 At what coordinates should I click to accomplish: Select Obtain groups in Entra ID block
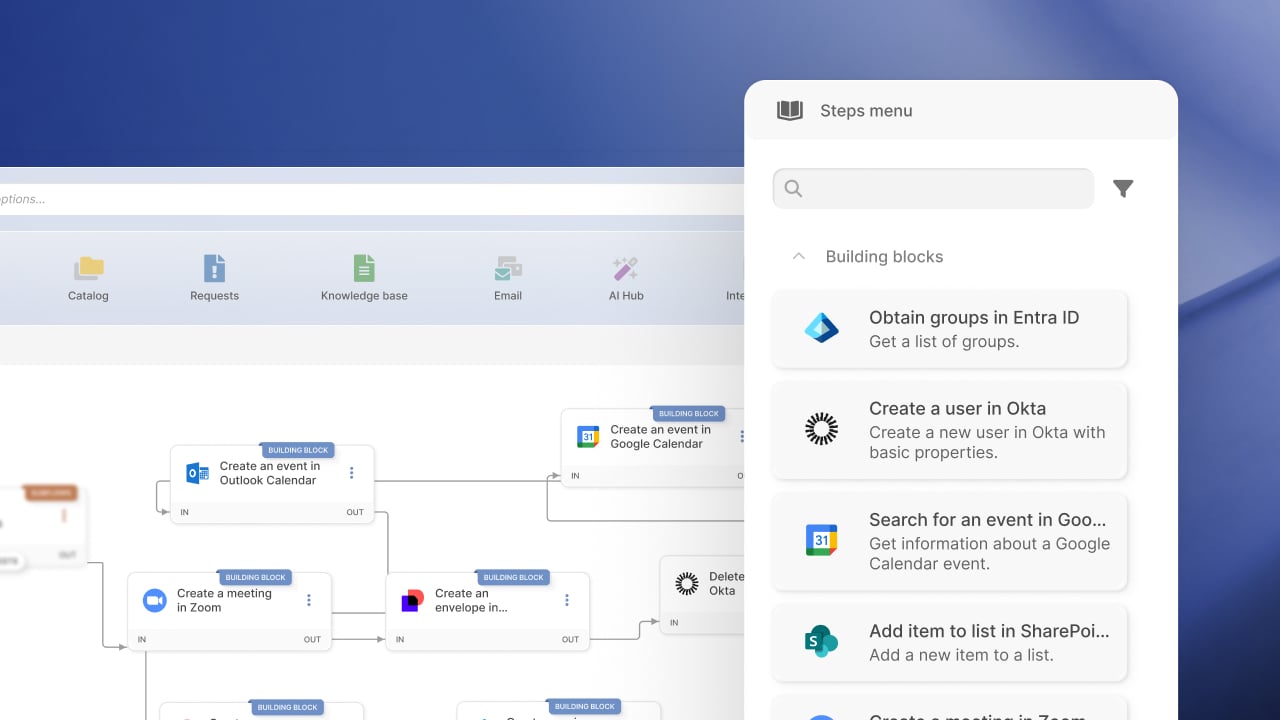tap(949, 329)
